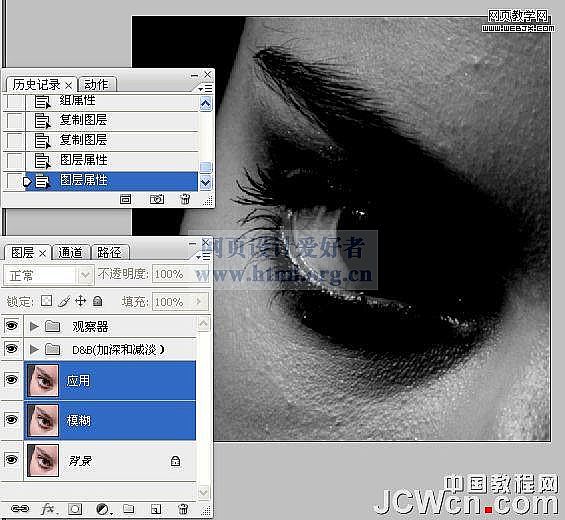Toggle visibility of 观察器 group

click(x=12, y=326)
